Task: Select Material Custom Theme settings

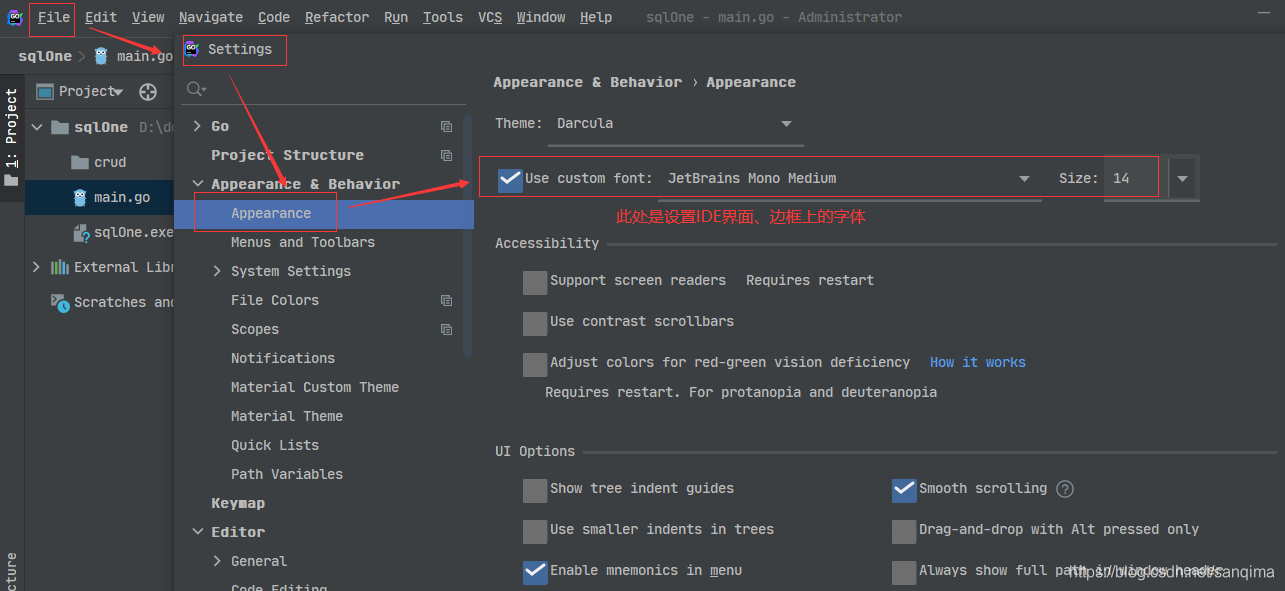Action: coord(315,387)
